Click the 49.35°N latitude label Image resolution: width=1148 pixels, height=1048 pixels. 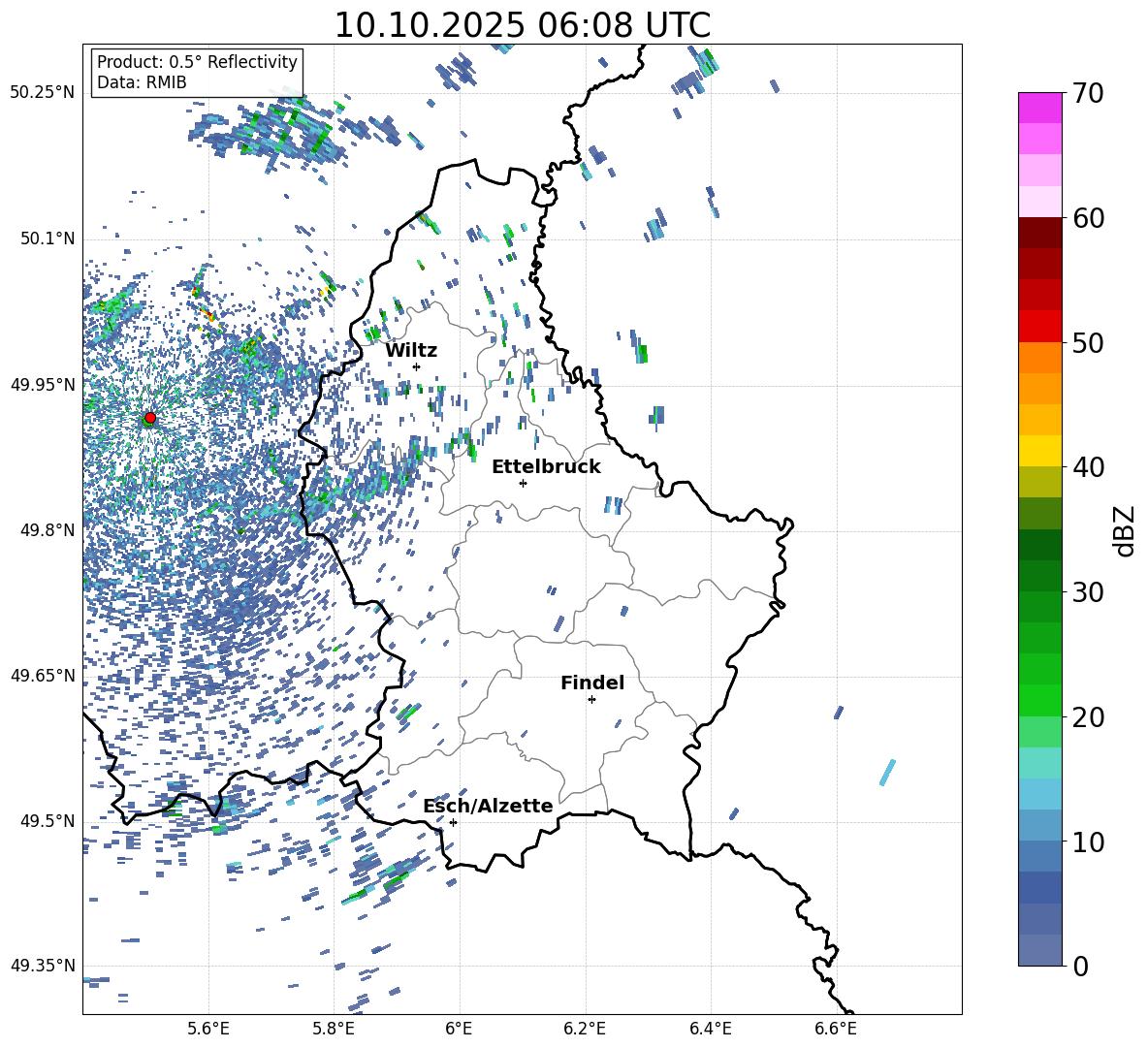click(x=43, y=966)
